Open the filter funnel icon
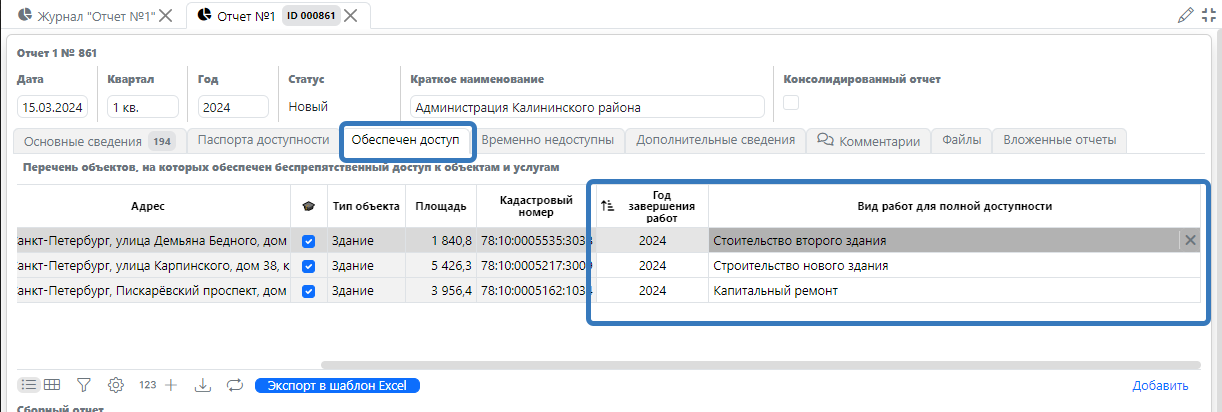This screenshot has height=412, width=1222. click(x=84, y=385)
